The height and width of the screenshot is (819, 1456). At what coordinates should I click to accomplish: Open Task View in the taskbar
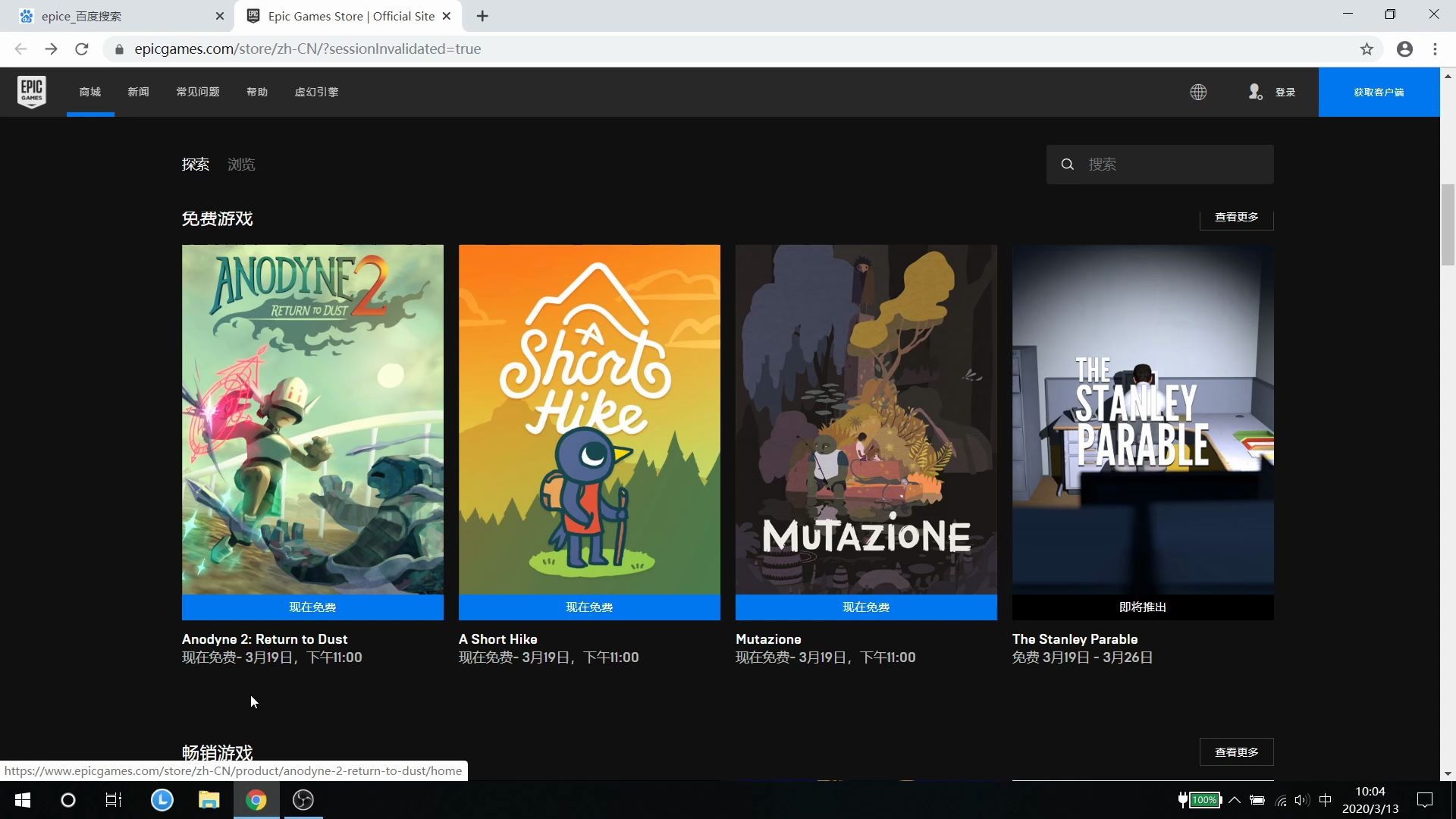click(114, 800)
